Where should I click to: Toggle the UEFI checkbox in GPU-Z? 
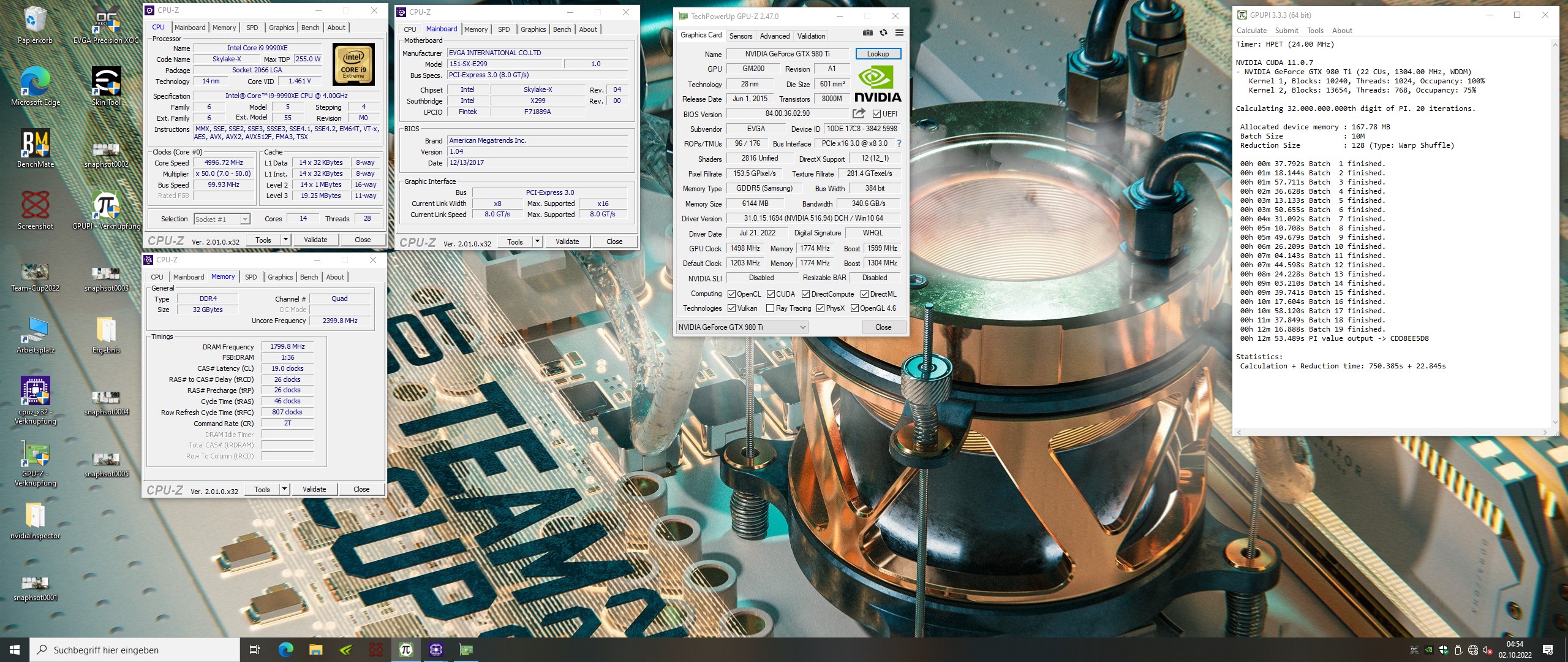(876, 114)
